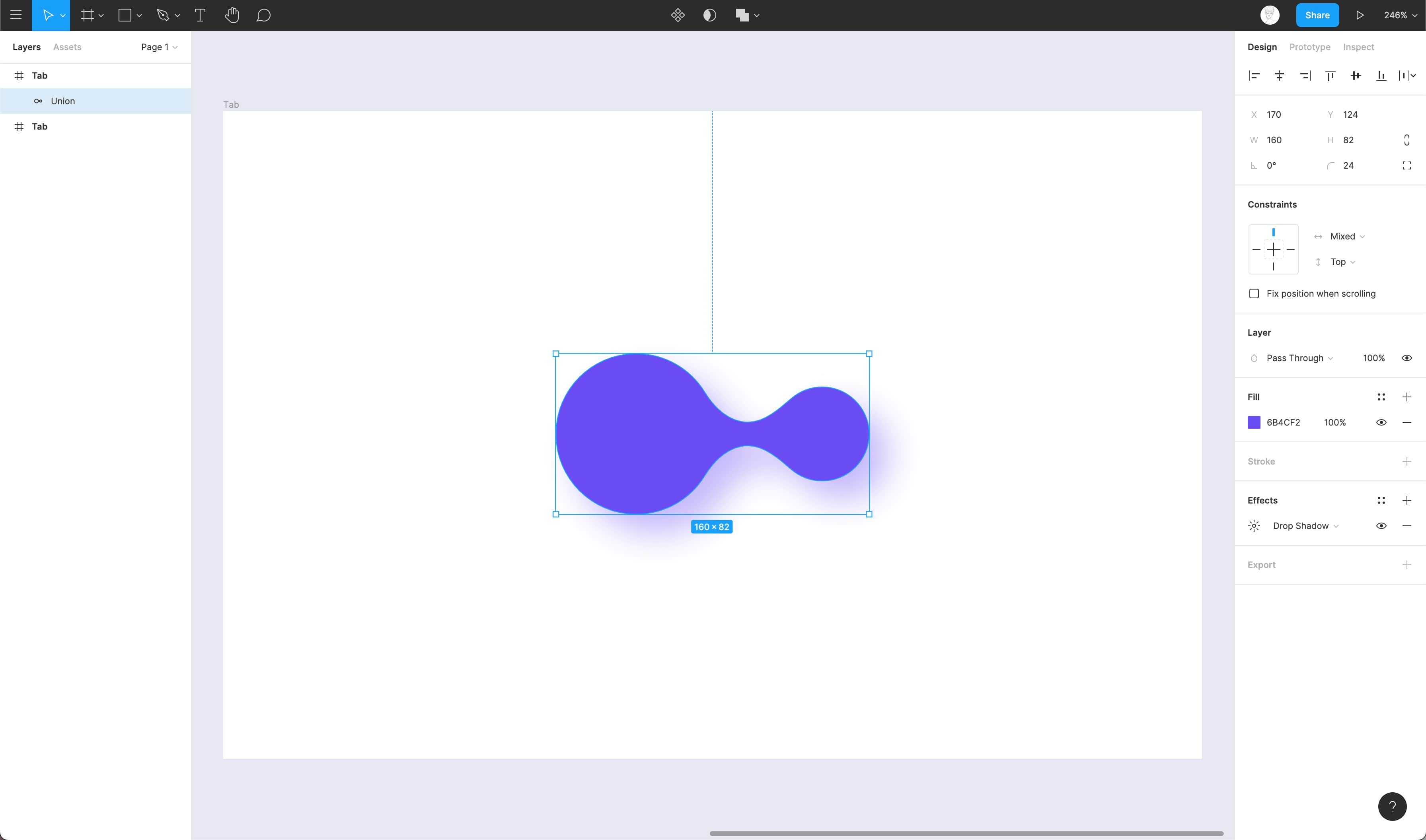
Task: Toggle Drop Shadow effect visibility
Action: point(1381,526)
